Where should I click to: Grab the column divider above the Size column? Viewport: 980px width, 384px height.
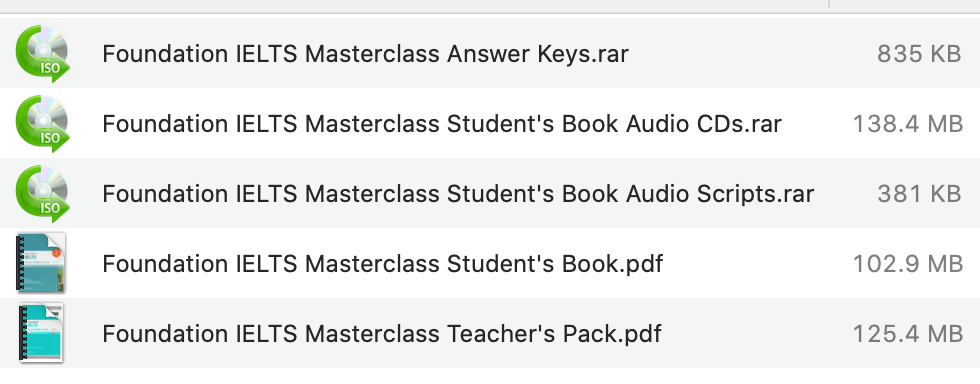(829, 4)
